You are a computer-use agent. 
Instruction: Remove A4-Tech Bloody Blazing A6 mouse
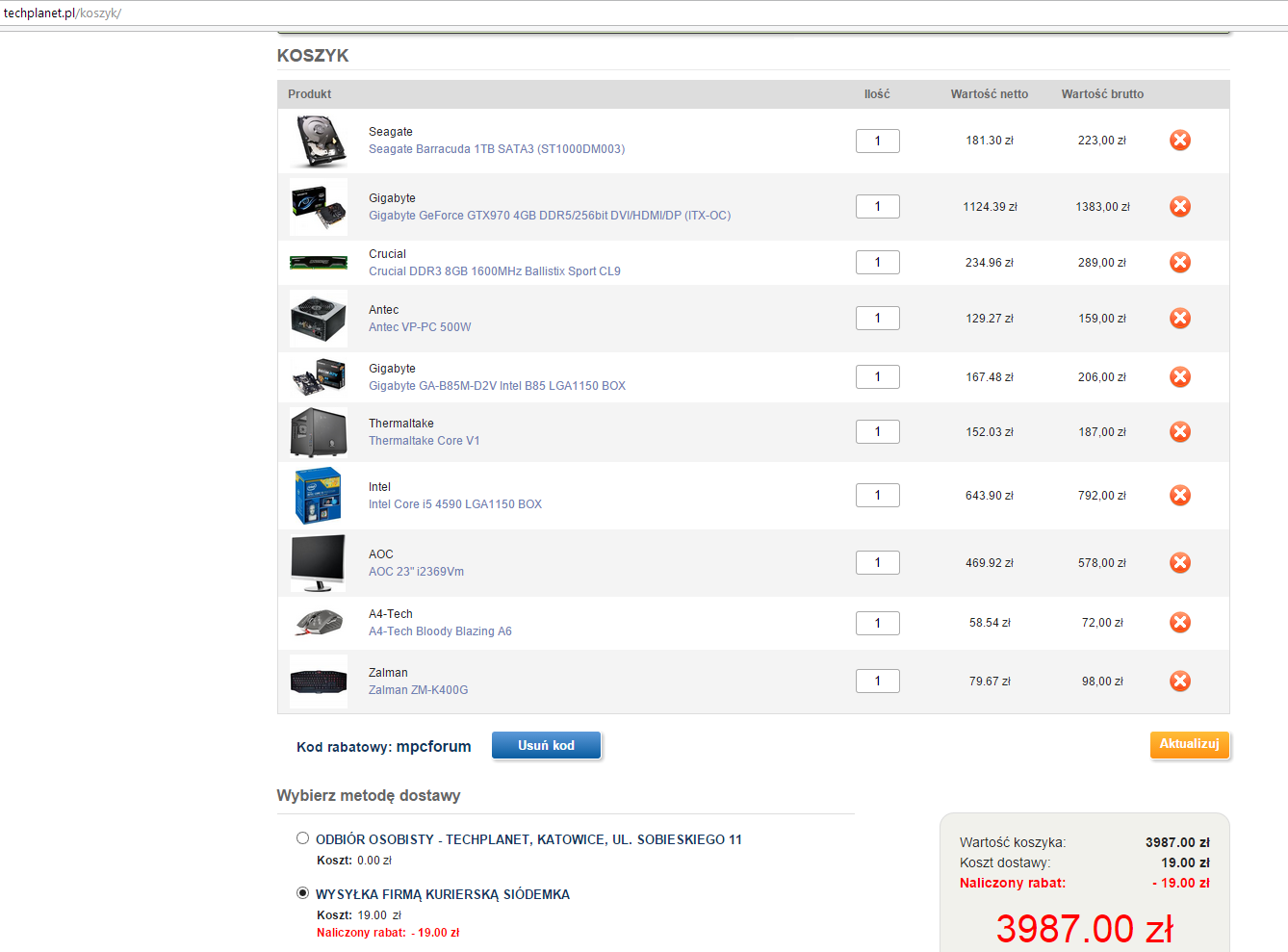1180,623
